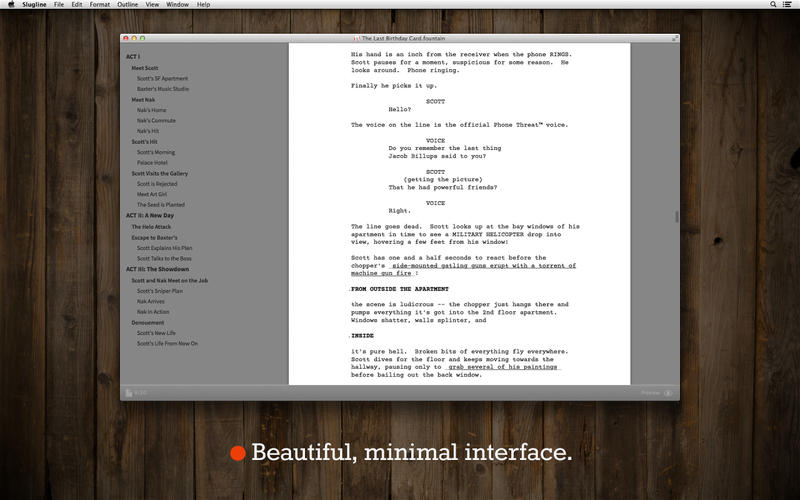Go to Scott's Sniper Plan entry

[x=160, y=291]
